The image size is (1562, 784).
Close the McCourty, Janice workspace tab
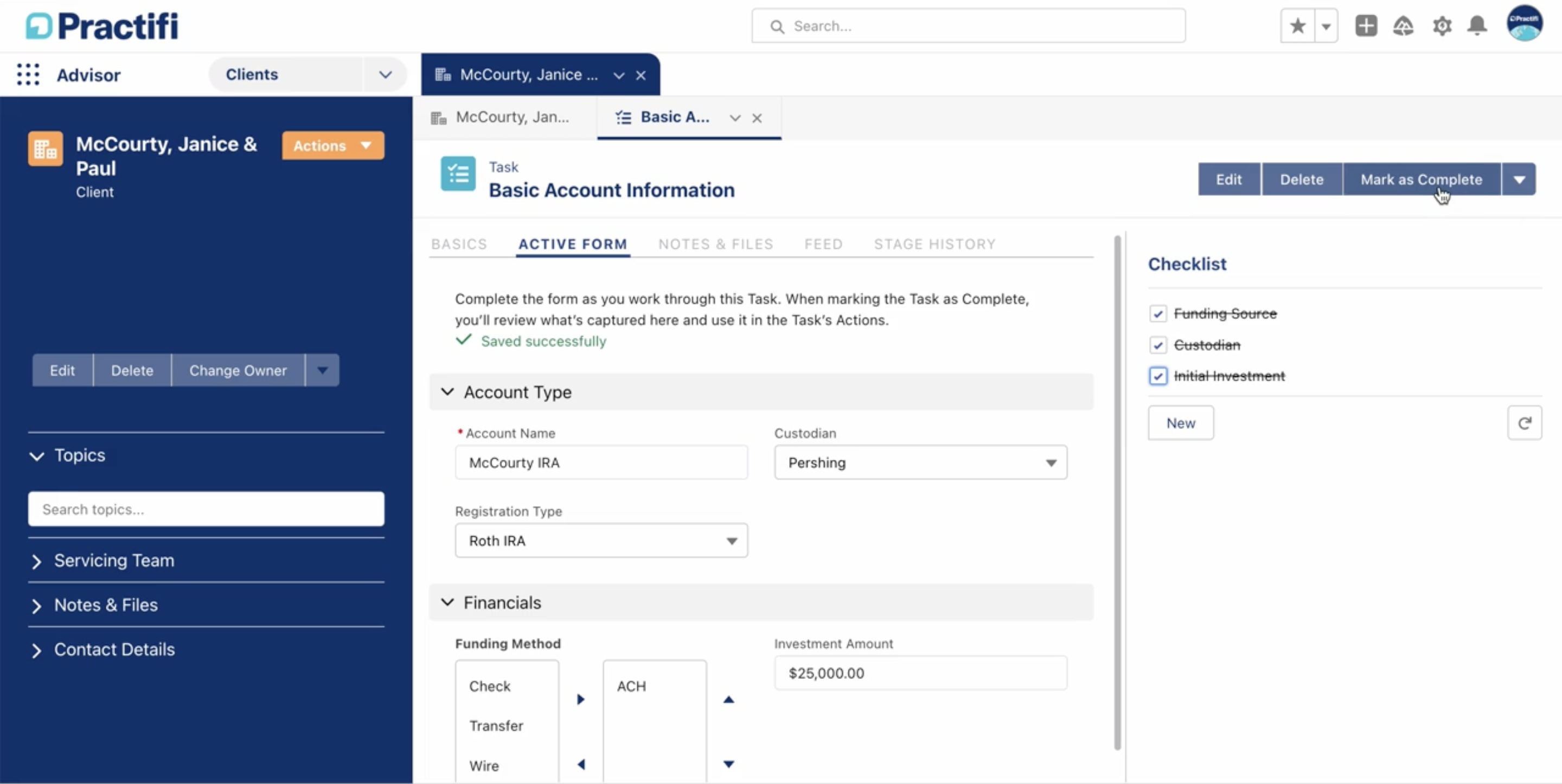pos(641,75)
